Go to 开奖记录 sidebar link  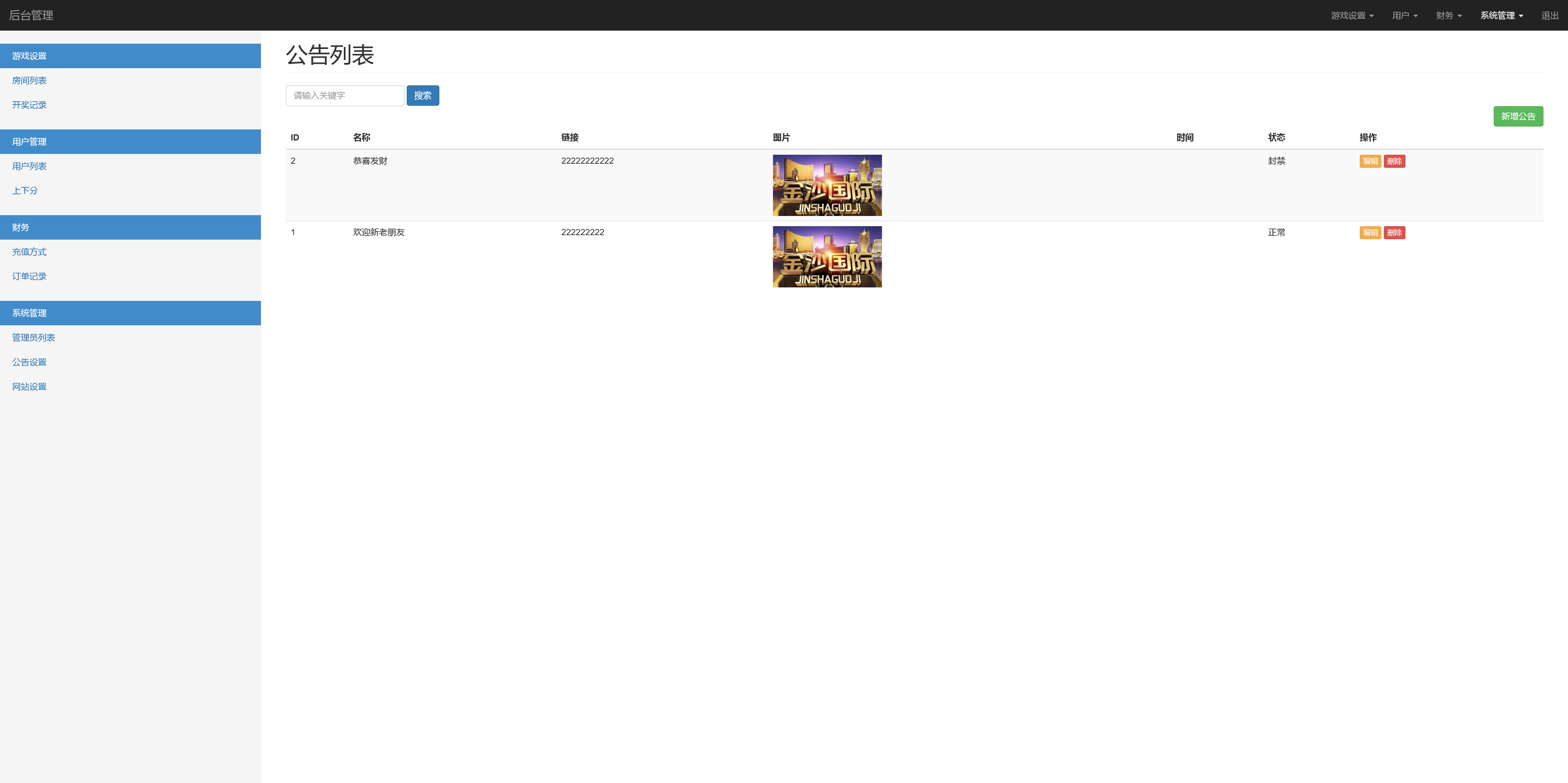click(29, 105)
